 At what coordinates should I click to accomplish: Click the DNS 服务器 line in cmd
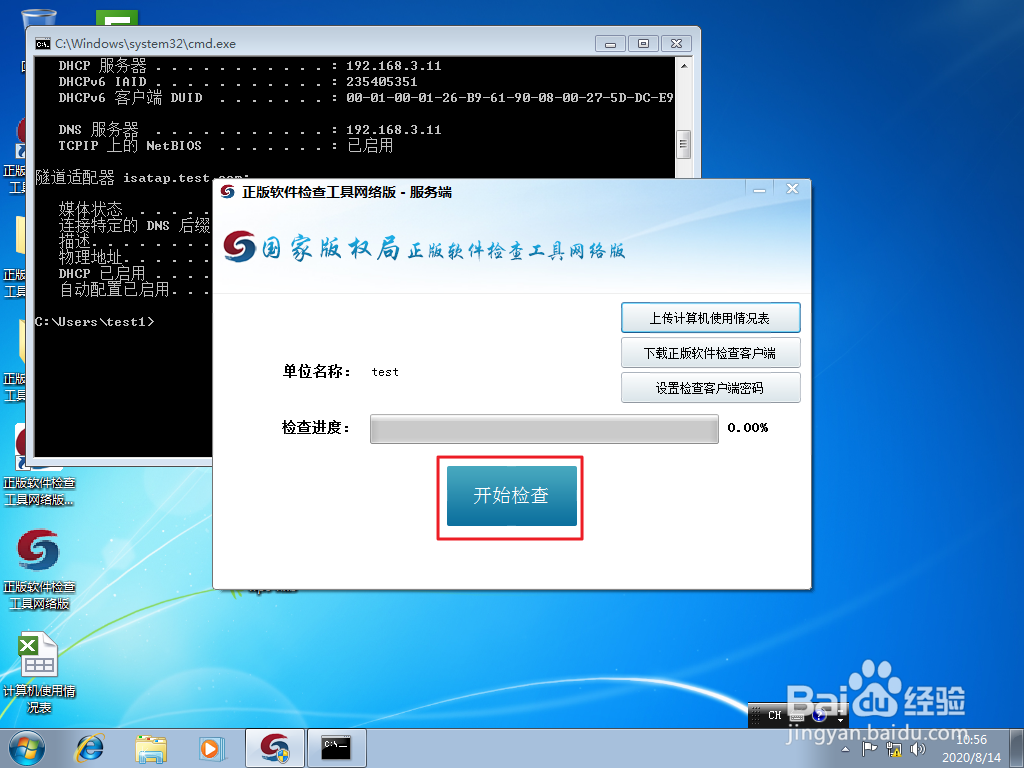pos(250,129)
